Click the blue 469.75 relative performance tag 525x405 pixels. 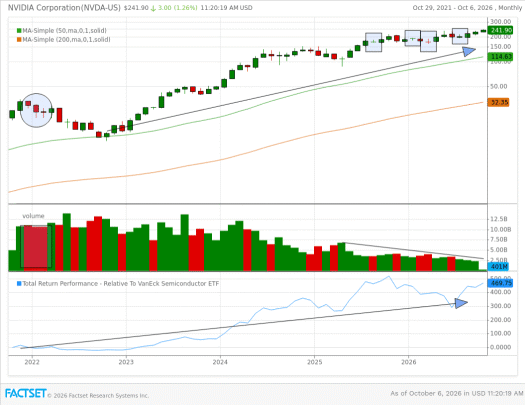(500, 284)
